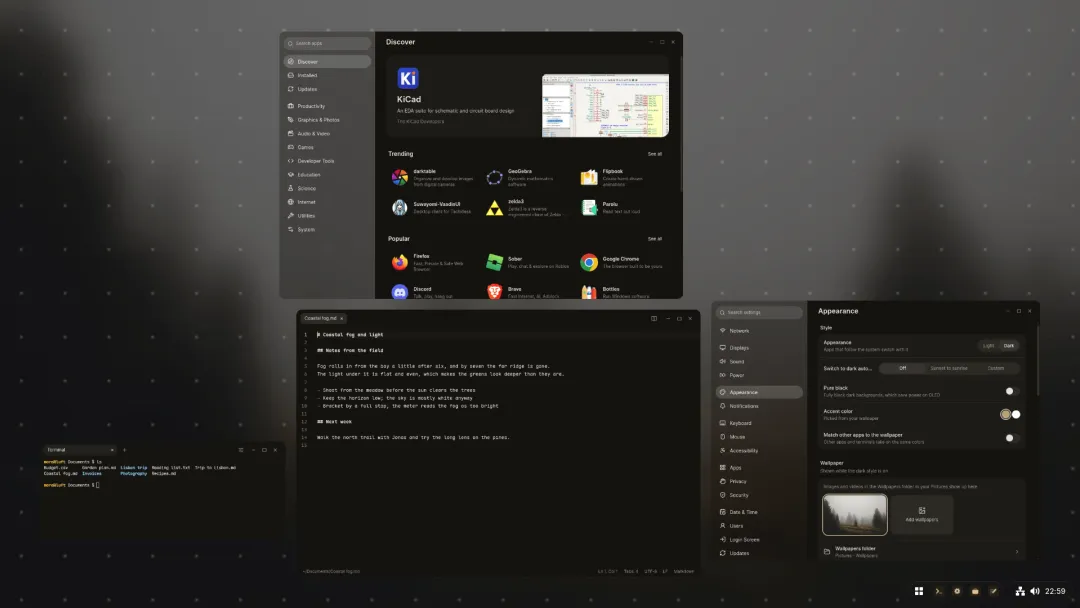Open Brave app icon under Popular
The image size is (1080, 608).
494,292
